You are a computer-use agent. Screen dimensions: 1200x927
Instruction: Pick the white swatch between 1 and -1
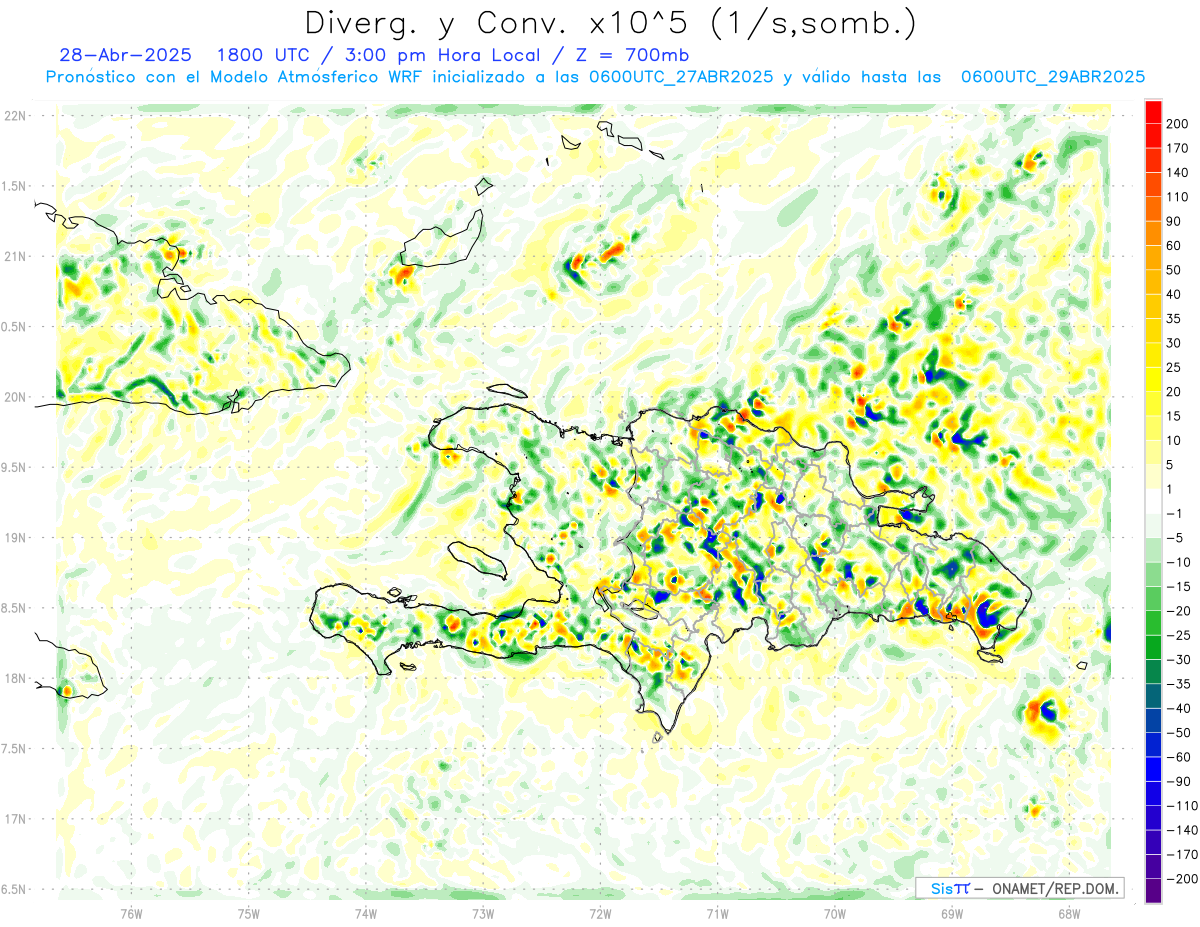coord(1154,502)
